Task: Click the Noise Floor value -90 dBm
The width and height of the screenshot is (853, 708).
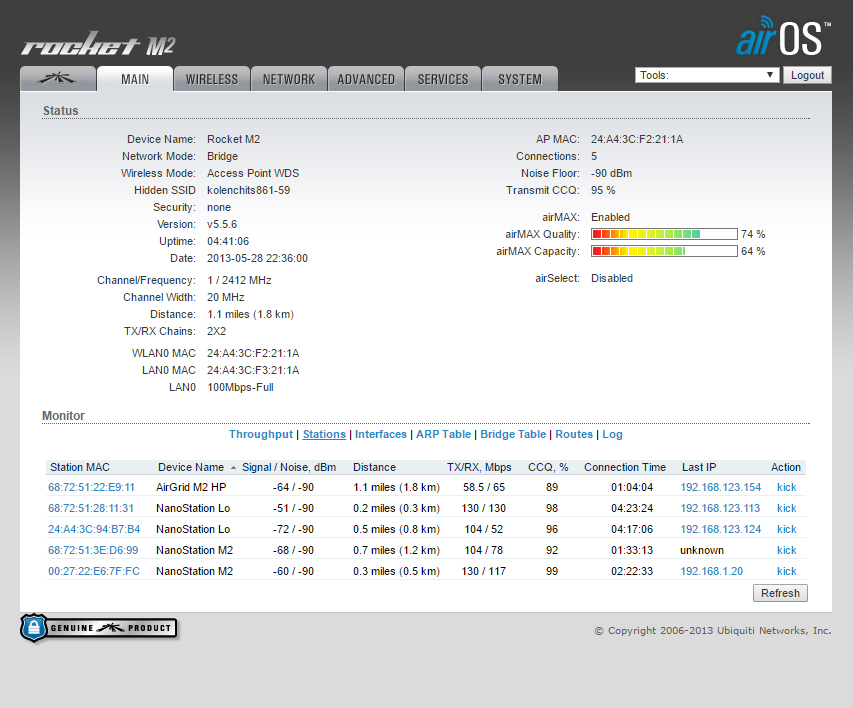Action: [611, 173]
